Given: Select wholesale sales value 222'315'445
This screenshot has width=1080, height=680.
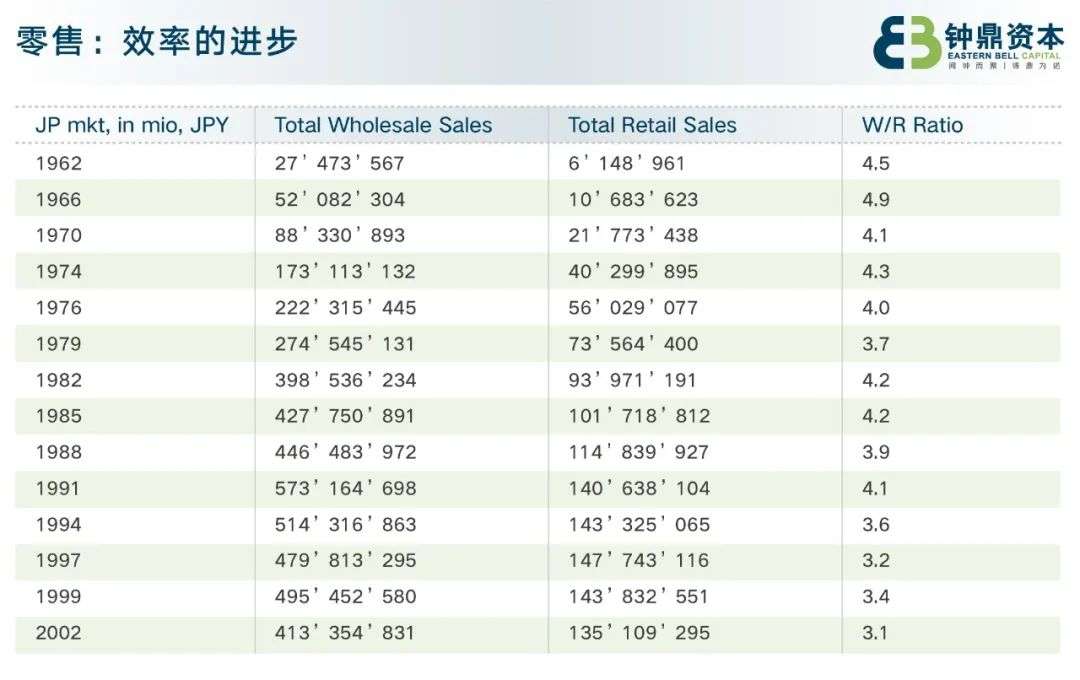Looking at the screenshot, I should click(345, 307).
